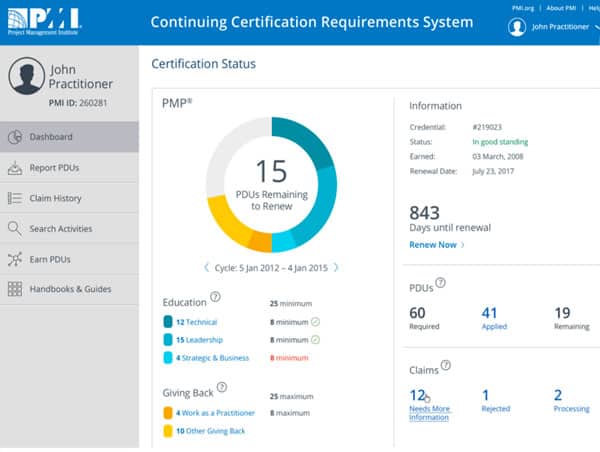Screen dimensions: 600x452
Task: Open the Earn PDUs menu item
Action: [x=69, y=259]
